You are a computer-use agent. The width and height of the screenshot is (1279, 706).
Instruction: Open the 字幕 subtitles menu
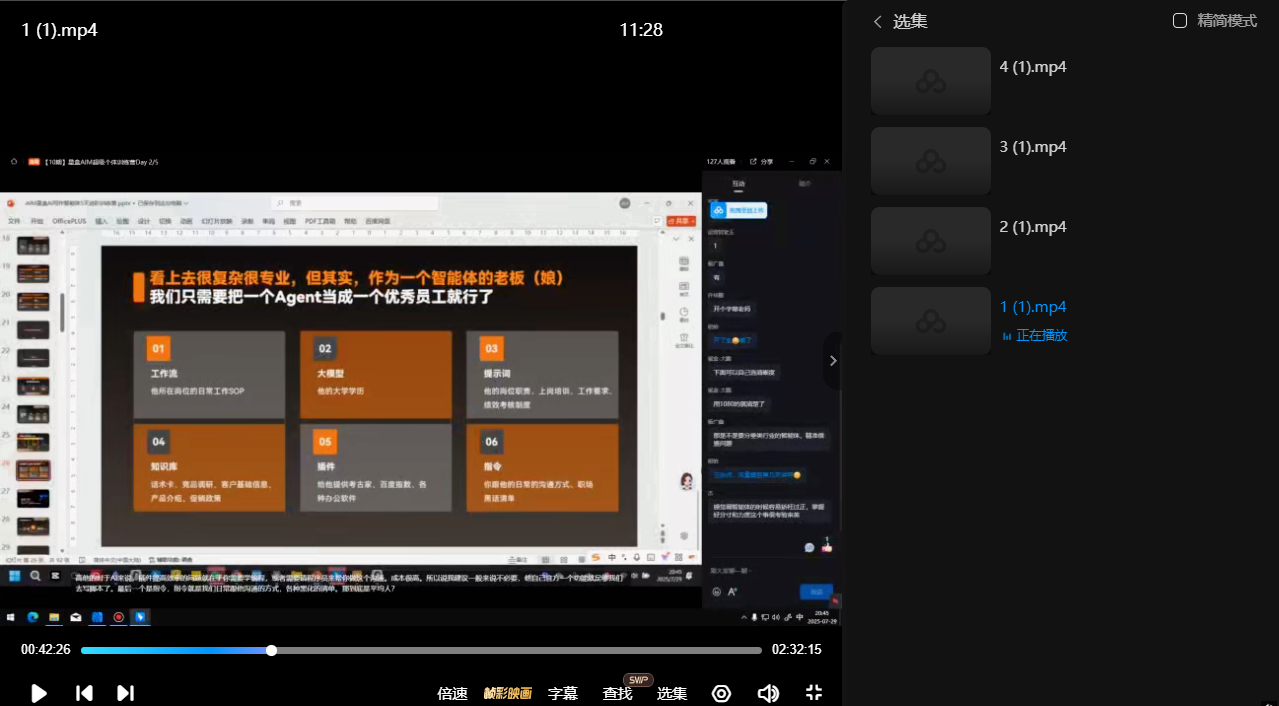pyautogui.click(x=563, y=692)
